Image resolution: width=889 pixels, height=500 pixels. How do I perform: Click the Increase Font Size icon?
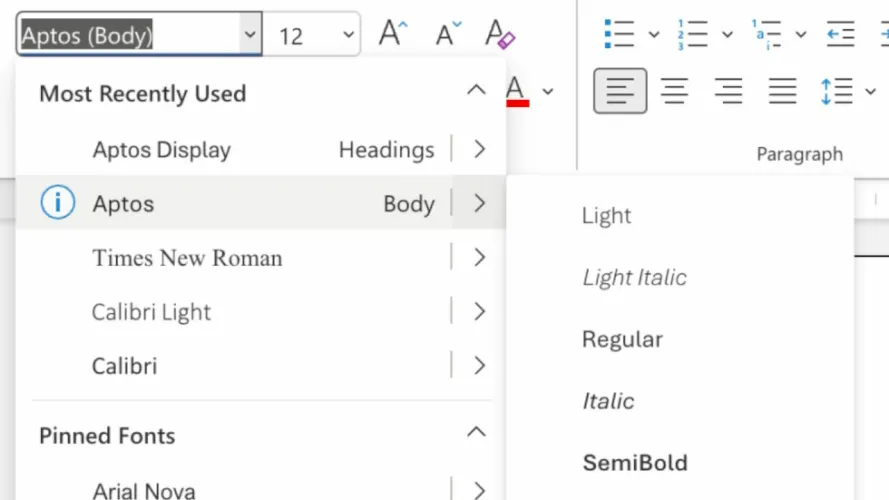pos(393,35)
